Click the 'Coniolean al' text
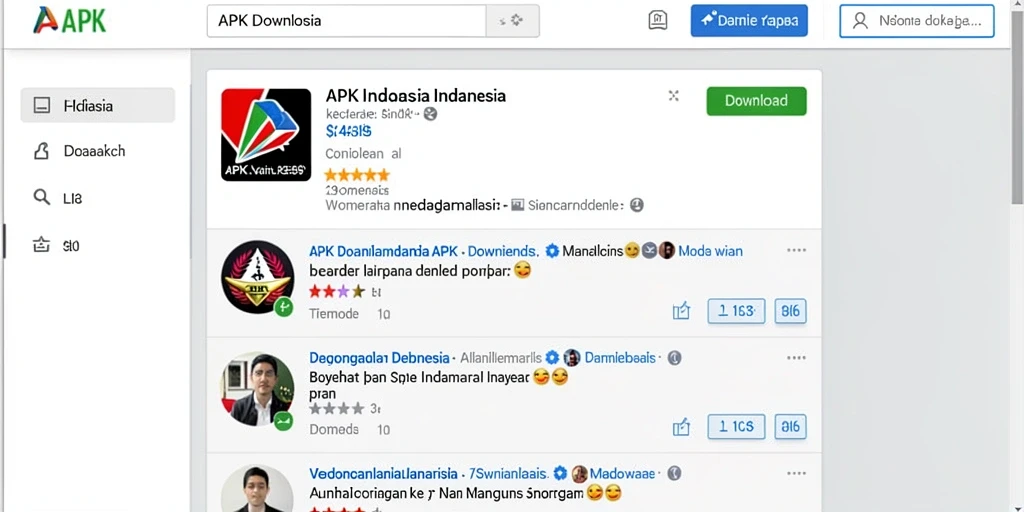 coord(363,154)
